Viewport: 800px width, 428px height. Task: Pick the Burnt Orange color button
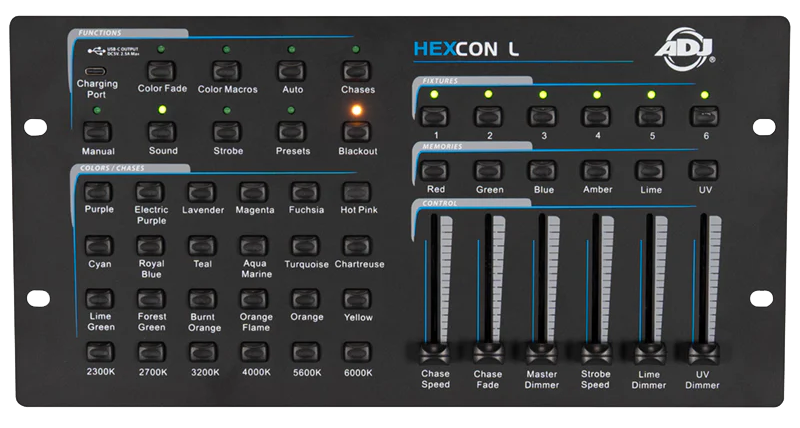click(203, 300)
